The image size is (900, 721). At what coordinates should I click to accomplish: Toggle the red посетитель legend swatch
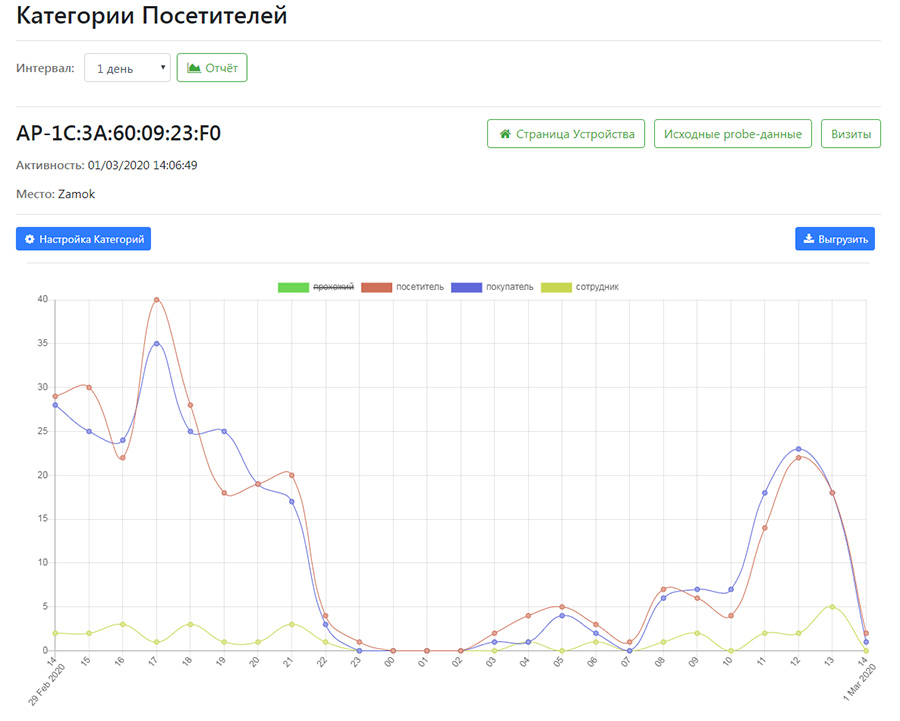tap(377, 287)
